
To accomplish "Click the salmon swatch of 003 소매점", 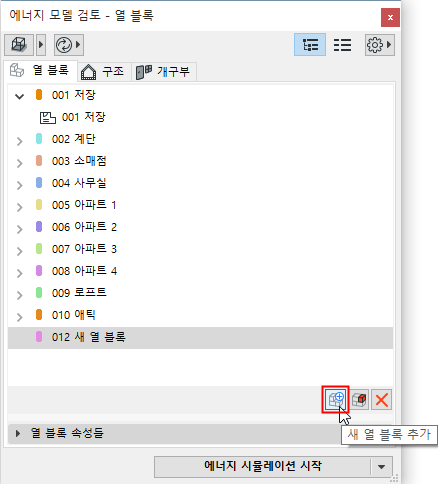I will [x=39, y=161].
